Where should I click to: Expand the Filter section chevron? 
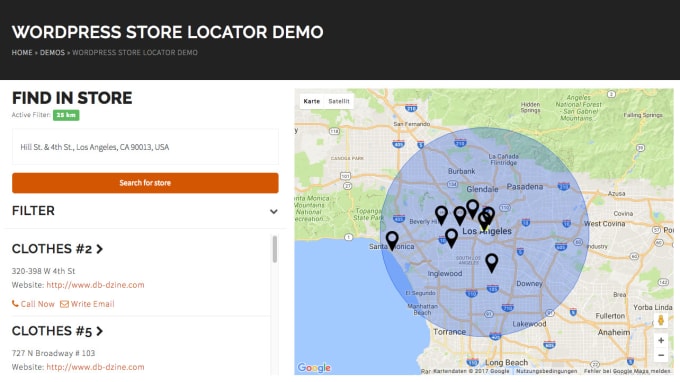coord(274,212)
